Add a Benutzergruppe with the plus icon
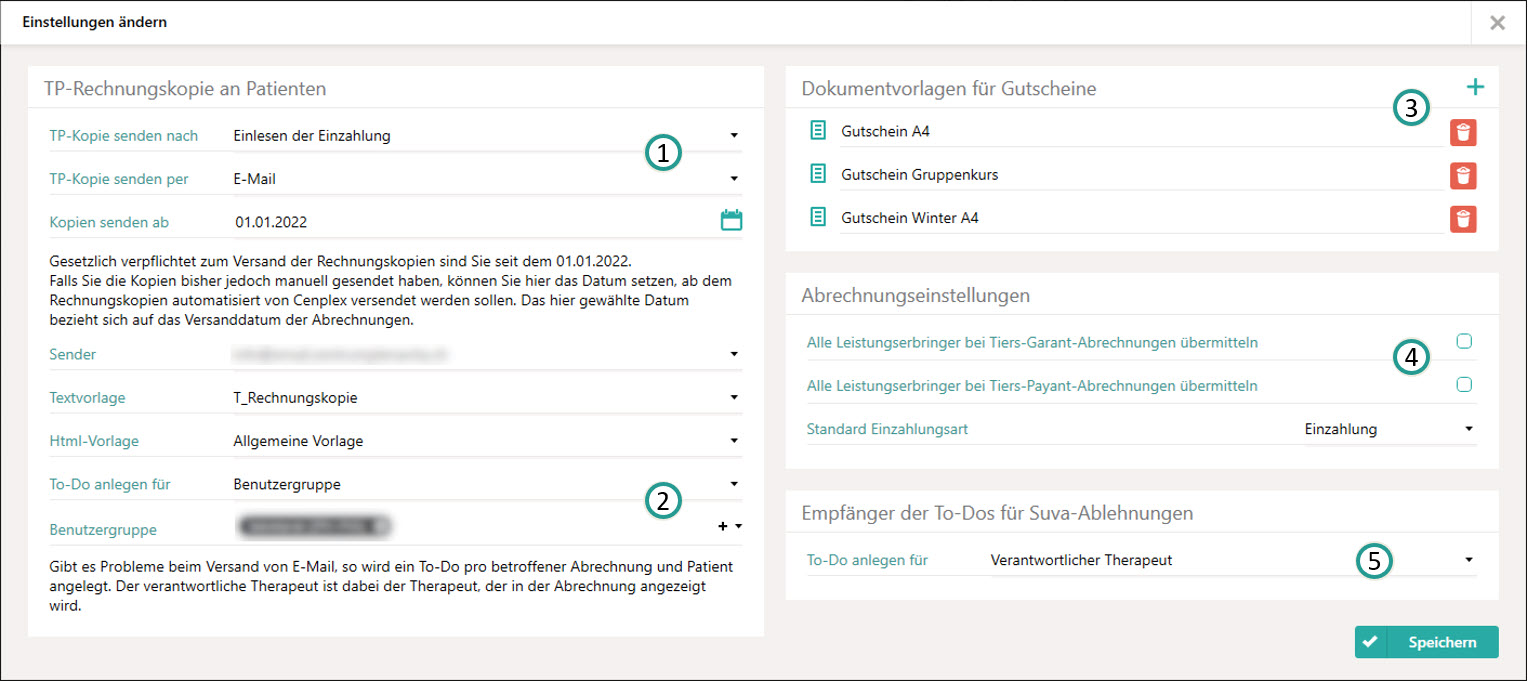The width and height of the screenshot is (1528, 681). pyautogui.click(x=723, y=526)
